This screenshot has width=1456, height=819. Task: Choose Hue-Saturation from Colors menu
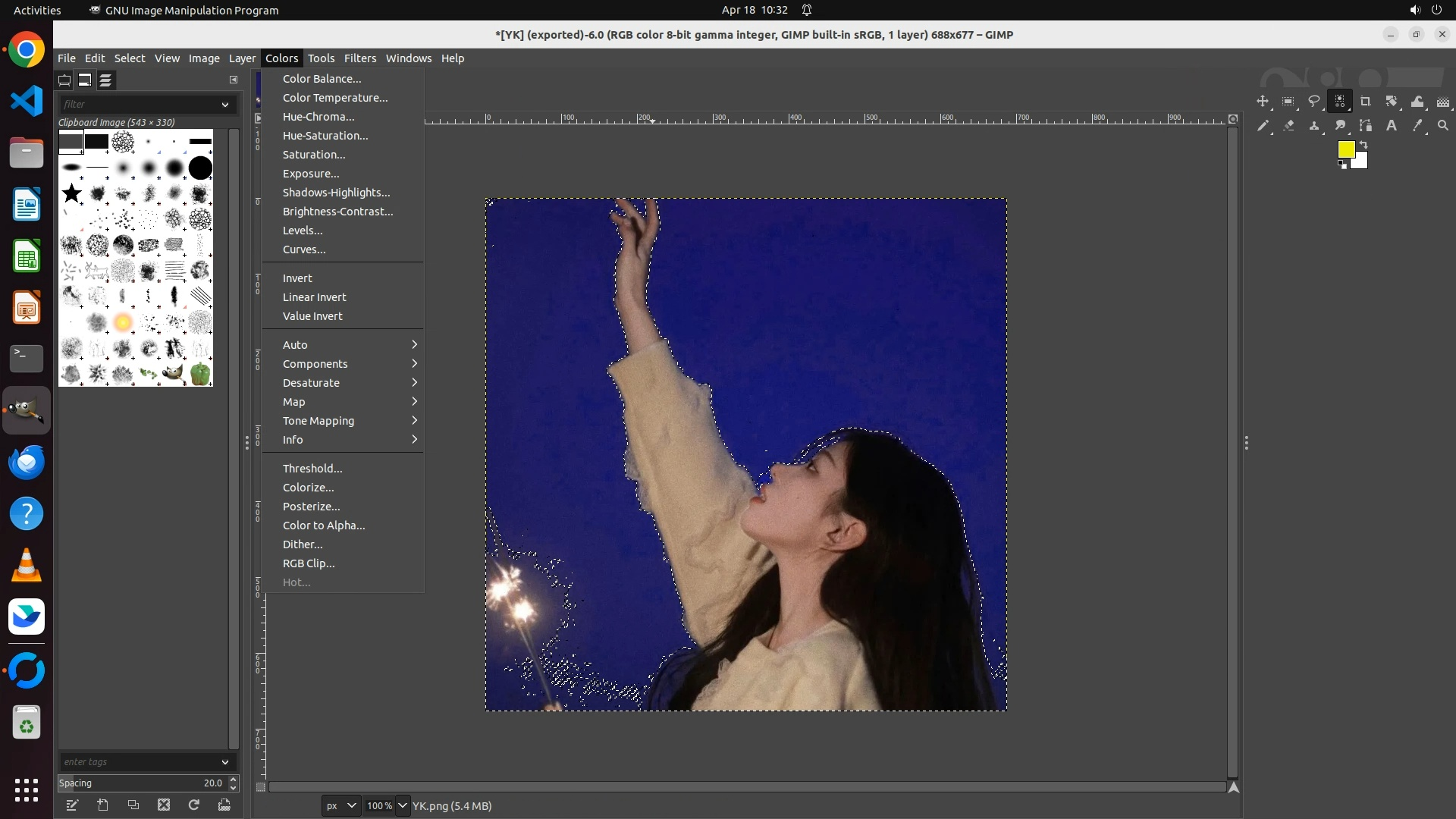pyautogui.click(x=325, y=136)
